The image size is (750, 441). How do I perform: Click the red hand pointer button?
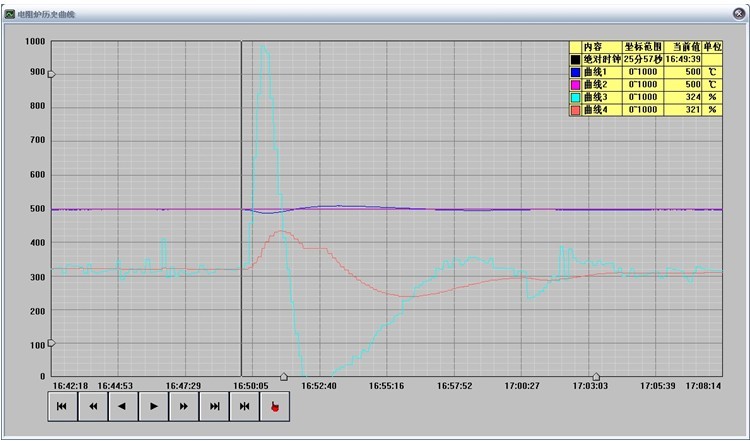tap(274, 406)
